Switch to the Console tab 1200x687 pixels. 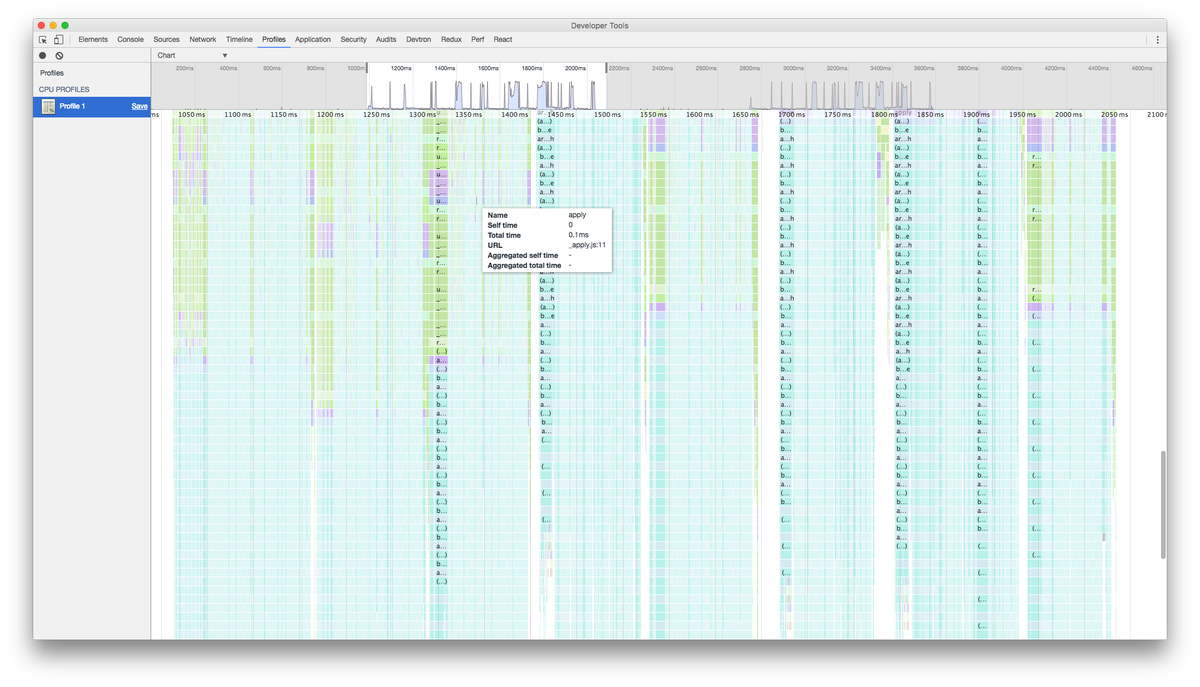point(131,39)
